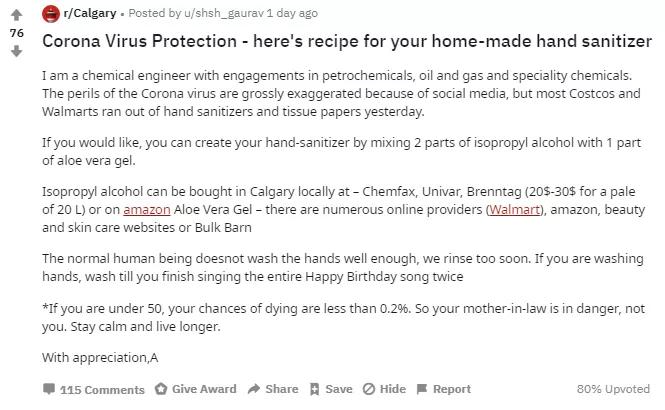Click the Give Award badge icon
Screen dimensions: 665x410
tap(161, 389)
